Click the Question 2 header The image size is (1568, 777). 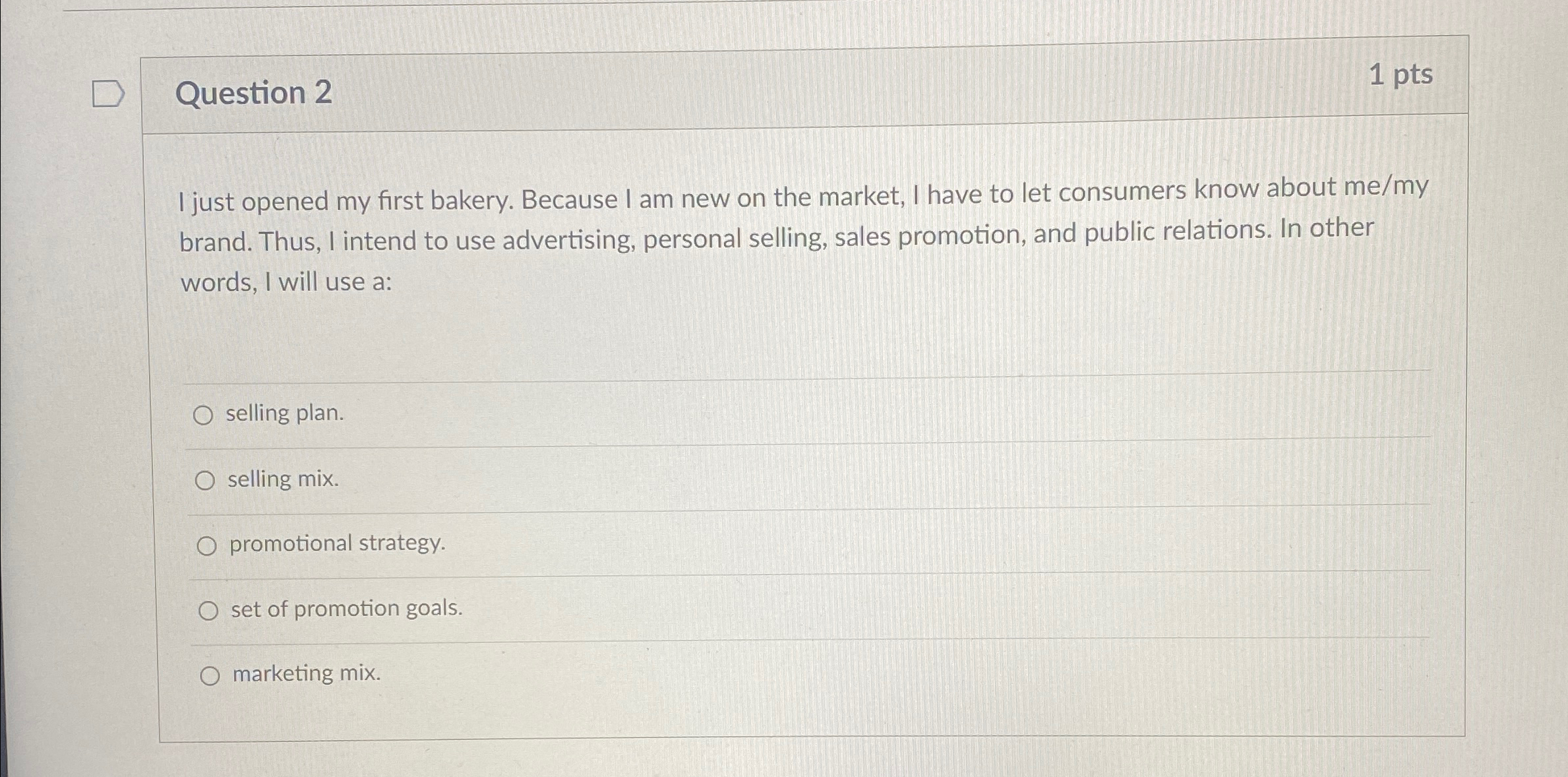[253, 93]
